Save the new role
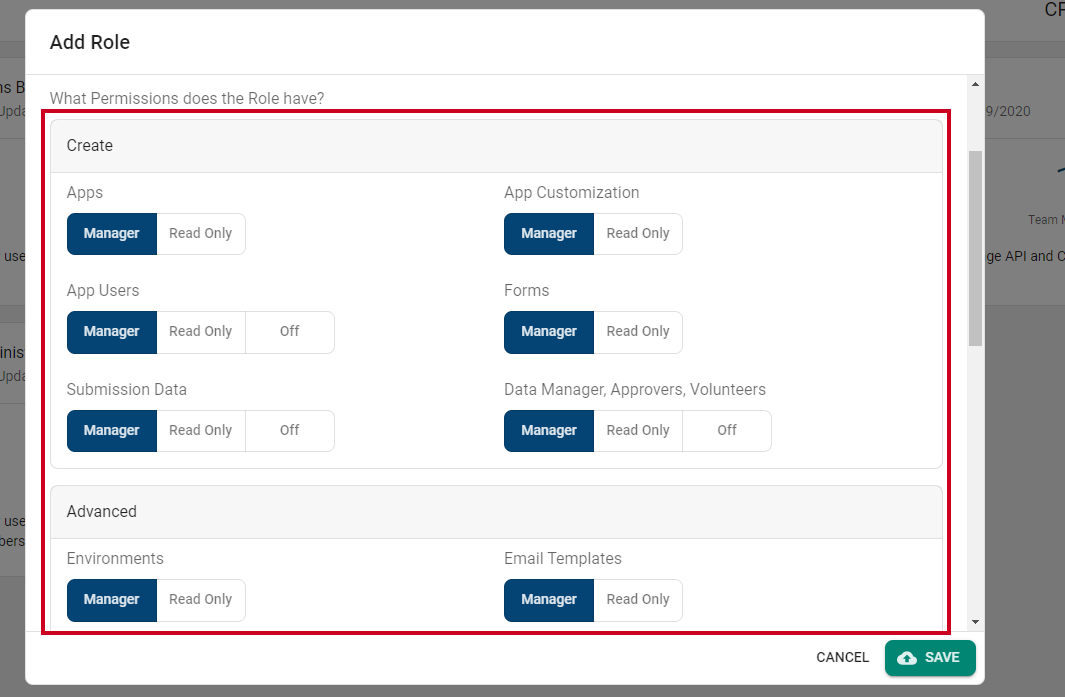Viewport: 1065px width, 697px height. (x=930, y=658)
